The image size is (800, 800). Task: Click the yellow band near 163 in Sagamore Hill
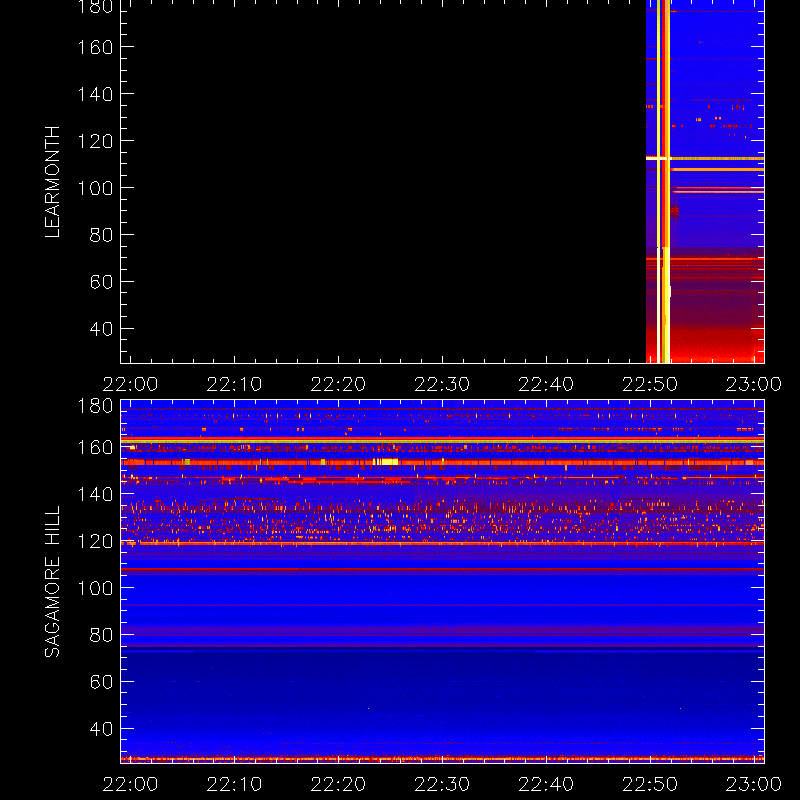[442, 440]
